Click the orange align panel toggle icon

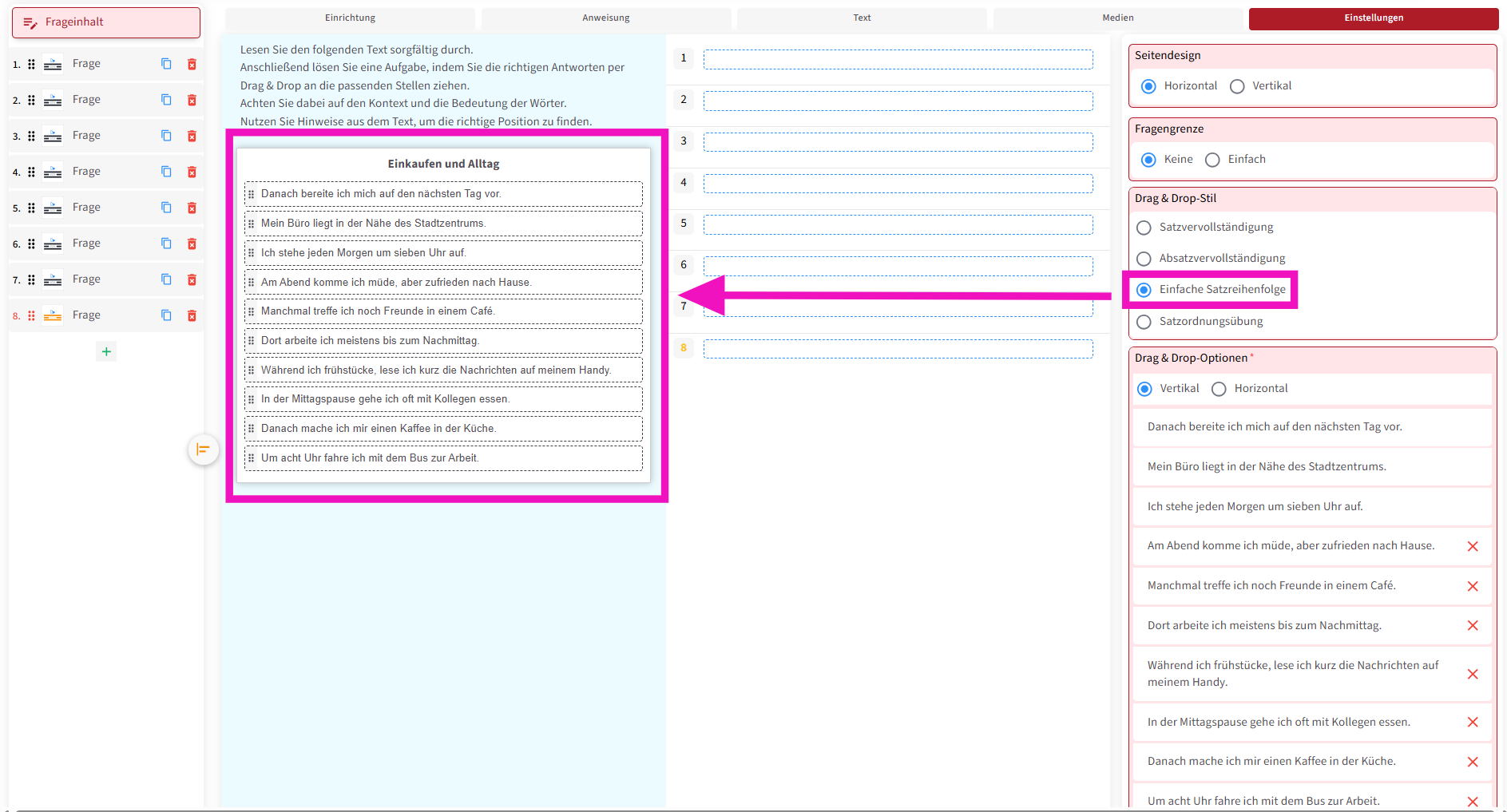[203, 450]
